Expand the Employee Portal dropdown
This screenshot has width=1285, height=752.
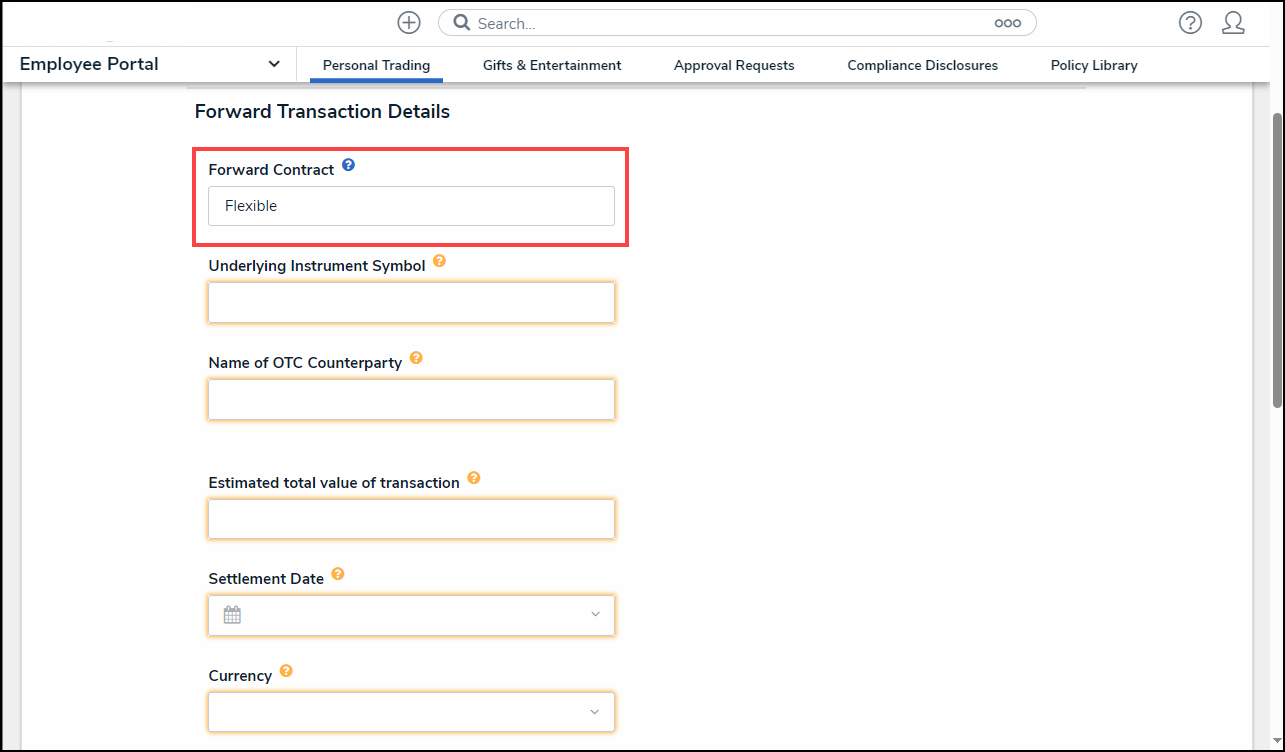click(274, 65)
